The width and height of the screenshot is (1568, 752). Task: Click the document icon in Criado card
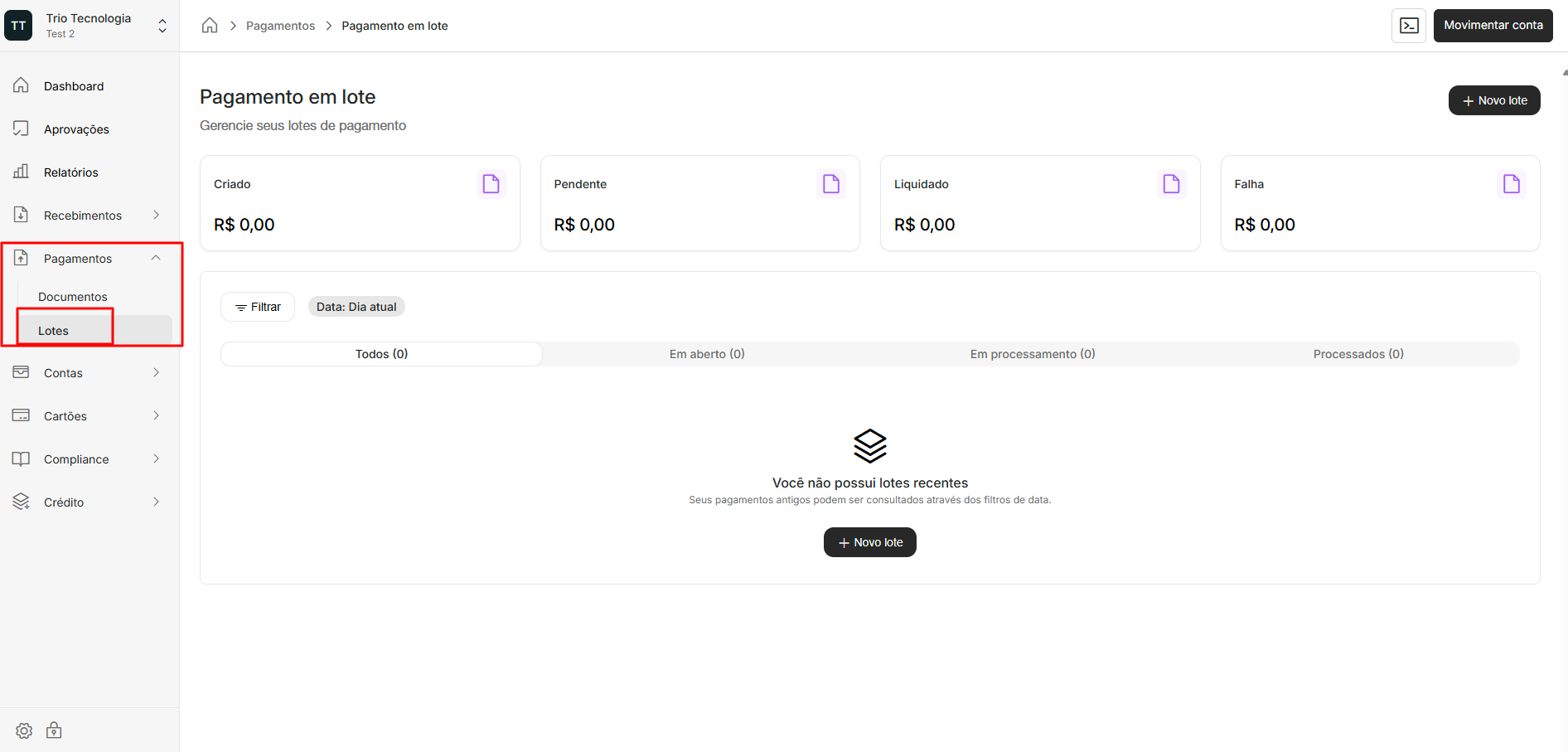pyautogui.click(x=491, y=184)
